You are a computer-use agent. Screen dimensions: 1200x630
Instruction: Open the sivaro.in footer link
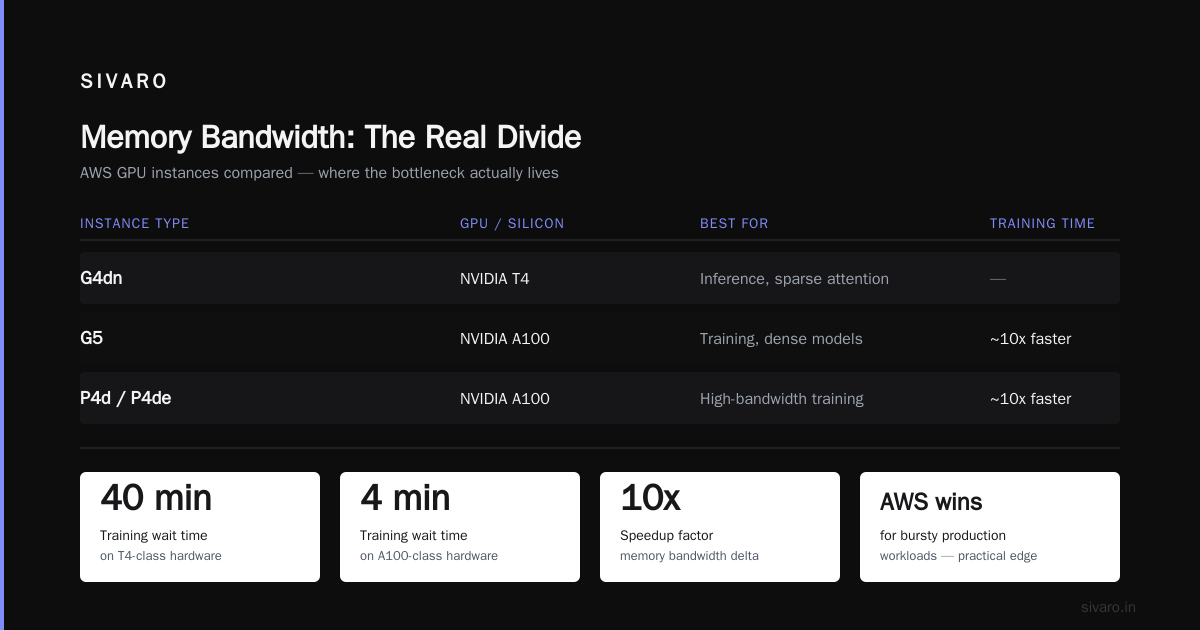1108,607
